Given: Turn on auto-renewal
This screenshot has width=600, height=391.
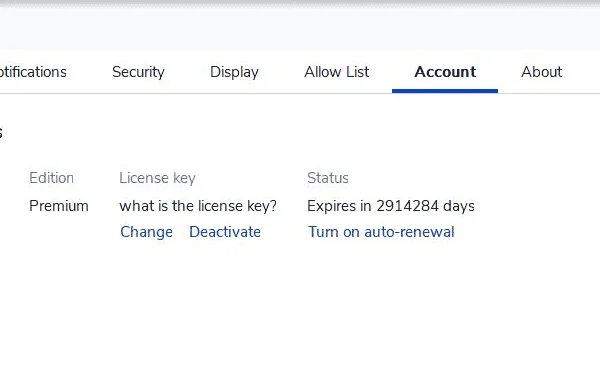Looking at the screenshot, I should [x=381, y=232].
